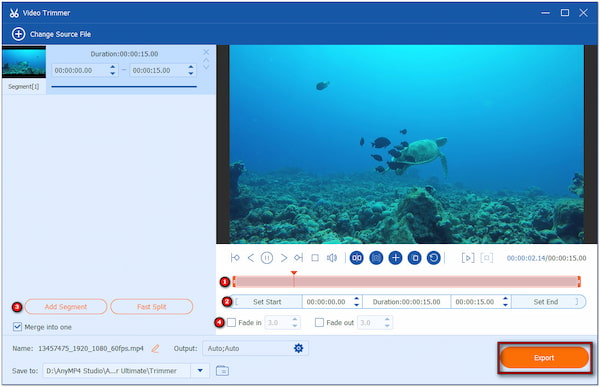The height and width of the screenshot is (387, 600).
Task: Toggle the Merge into one checkbox
Action: (x=17, y=327)
